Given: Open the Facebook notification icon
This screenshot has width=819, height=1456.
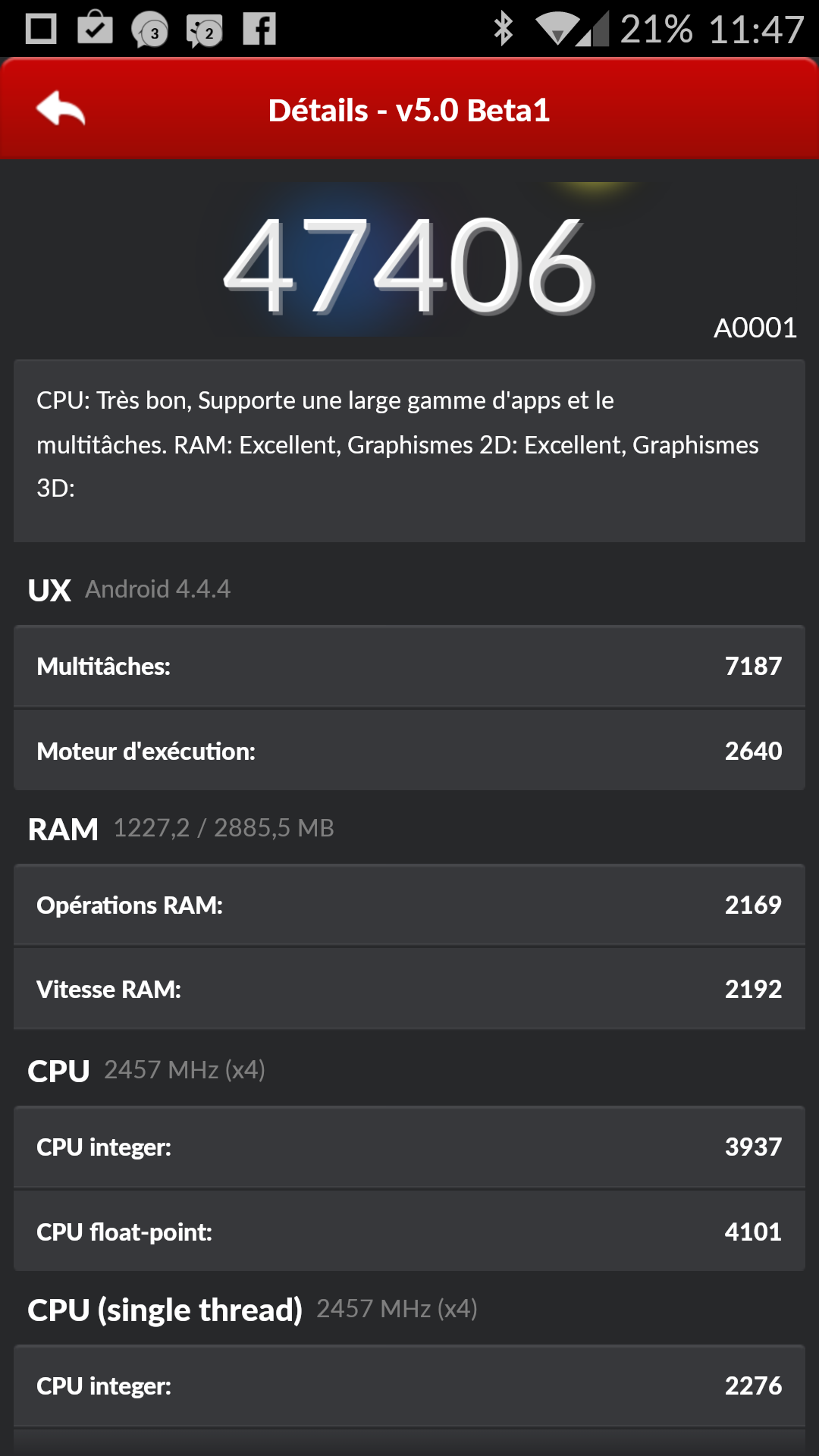Looking at the screenshot, I should (259, 30).
